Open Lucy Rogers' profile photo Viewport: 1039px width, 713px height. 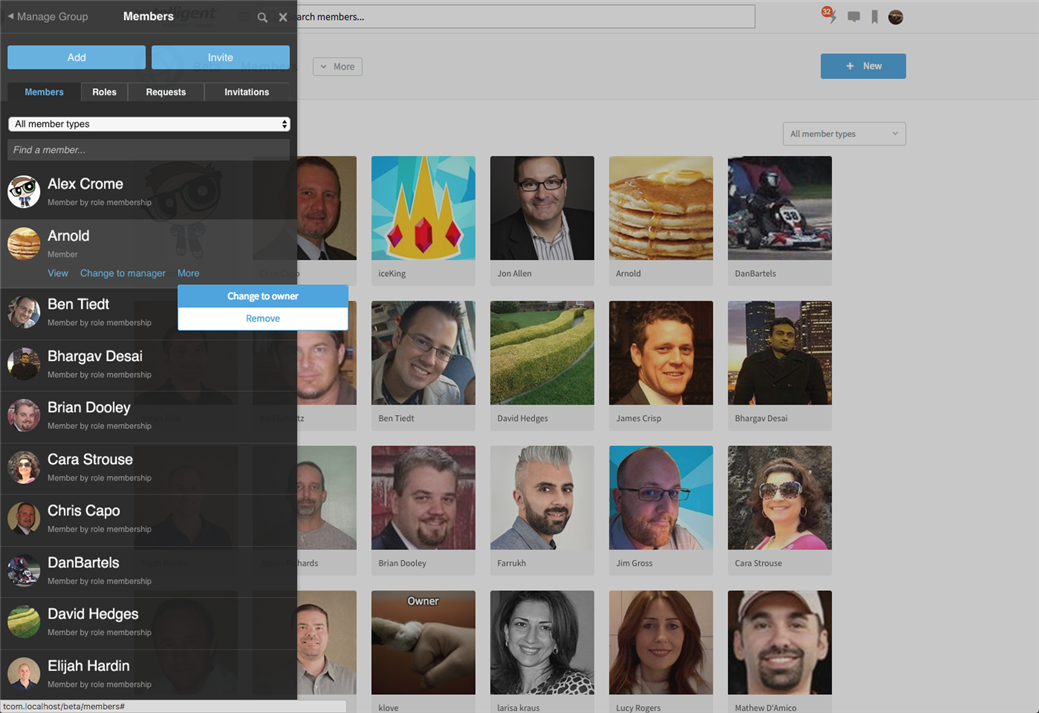tap(661, 643)
